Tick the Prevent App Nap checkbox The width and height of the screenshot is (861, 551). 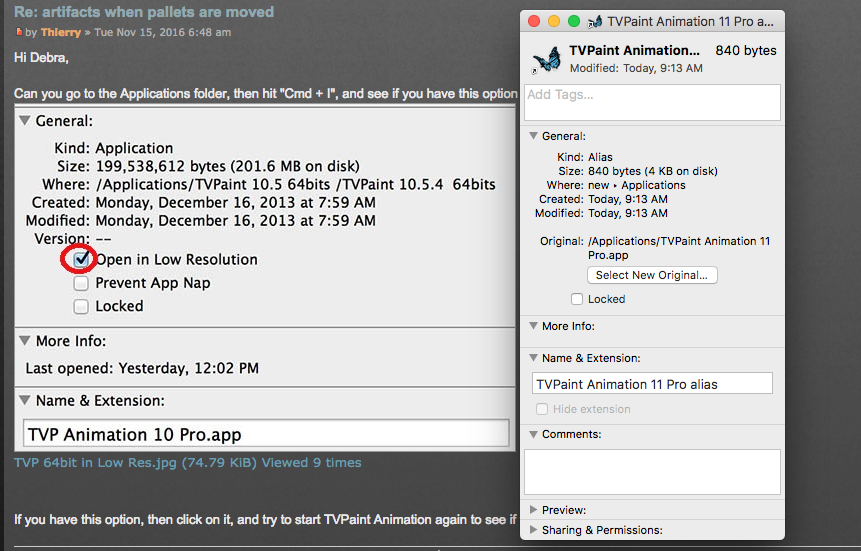[81, 283]
